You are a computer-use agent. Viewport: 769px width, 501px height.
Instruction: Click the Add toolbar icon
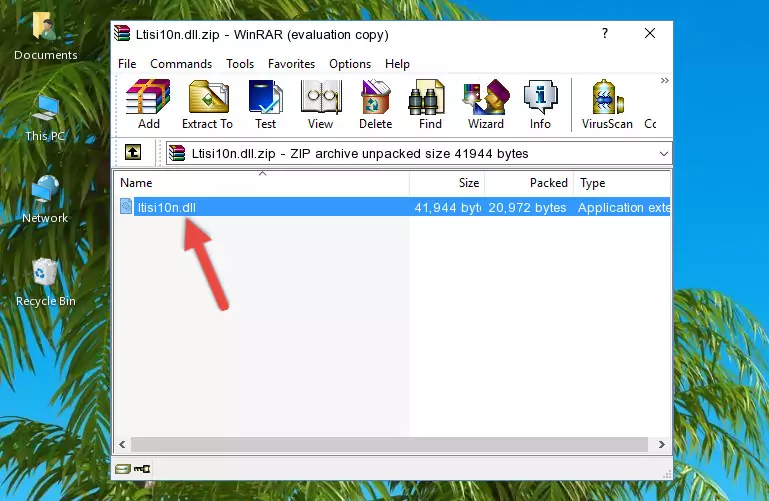pyautogui.click(x=148, y=104)
